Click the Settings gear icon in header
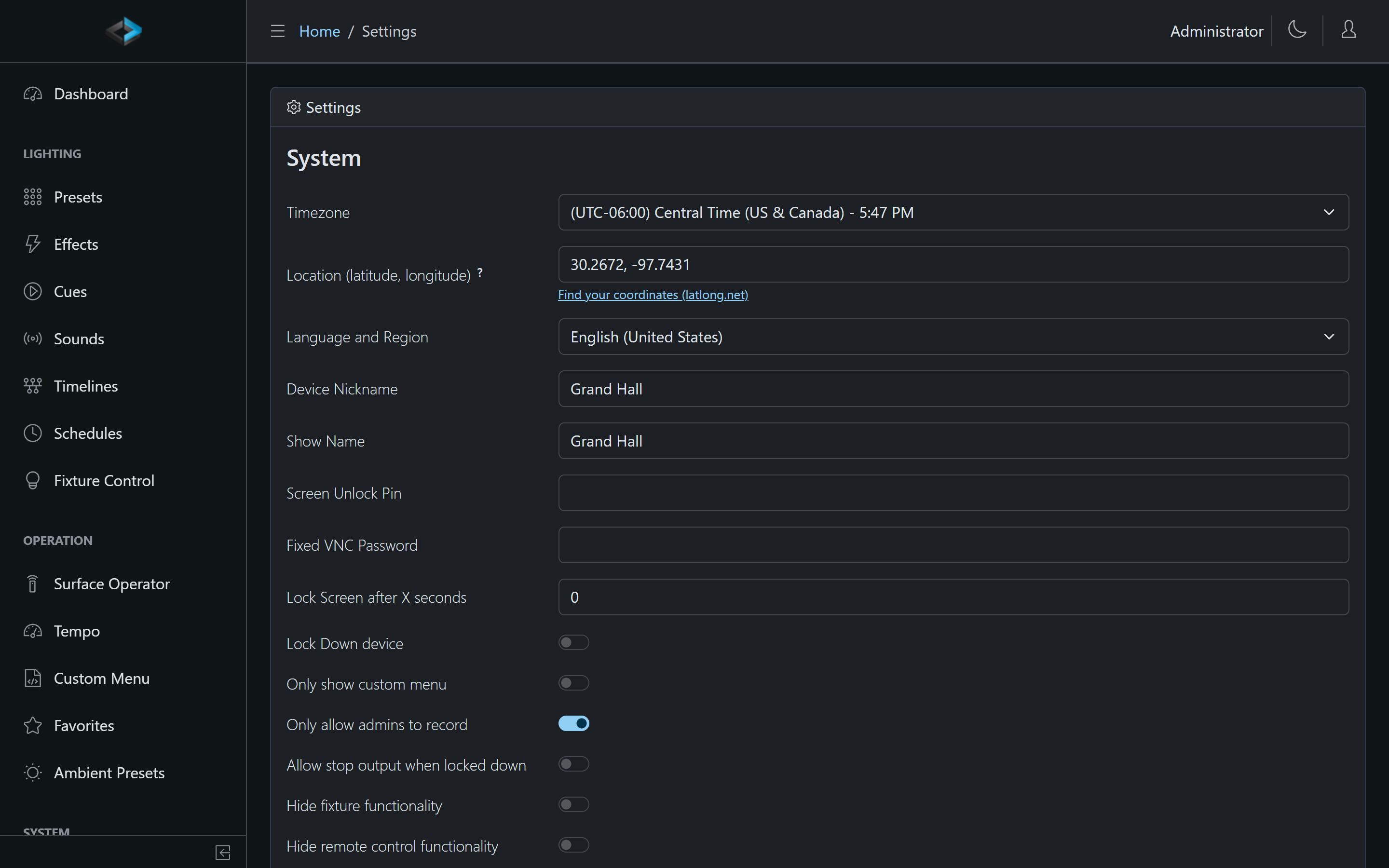 pos(293,108)
